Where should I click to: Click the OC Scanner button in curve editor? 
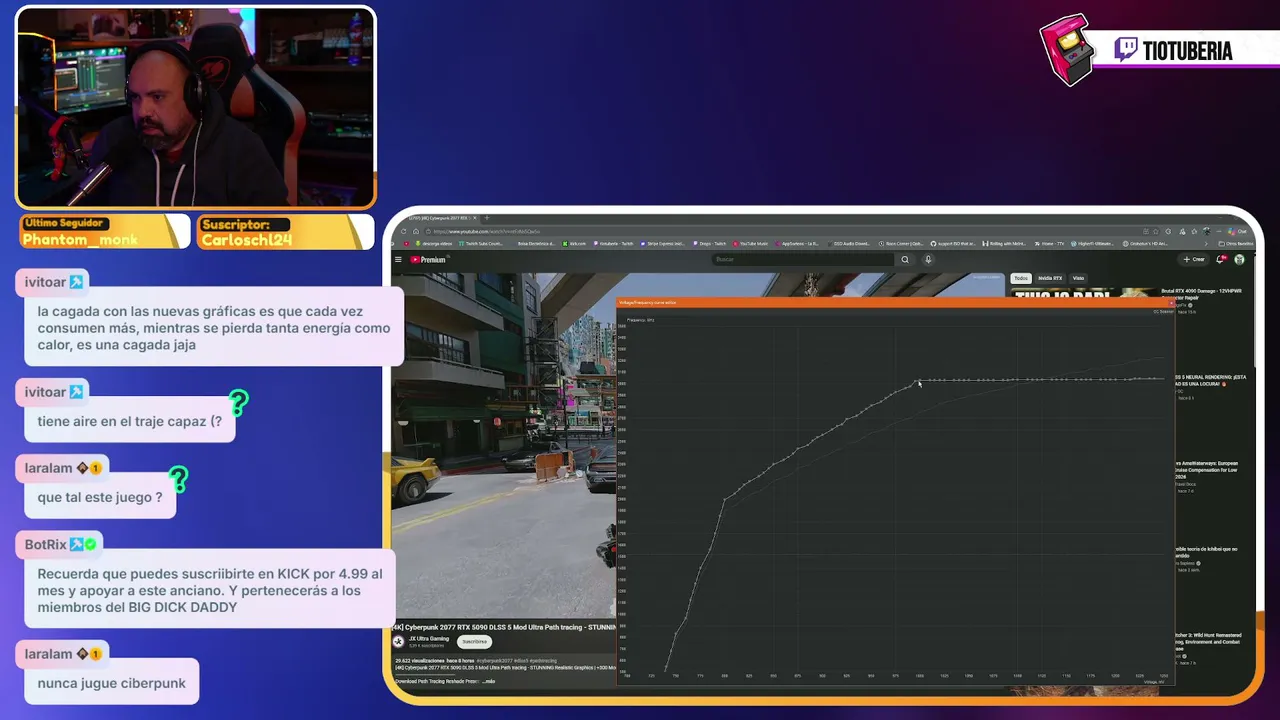coord(1163,312)
